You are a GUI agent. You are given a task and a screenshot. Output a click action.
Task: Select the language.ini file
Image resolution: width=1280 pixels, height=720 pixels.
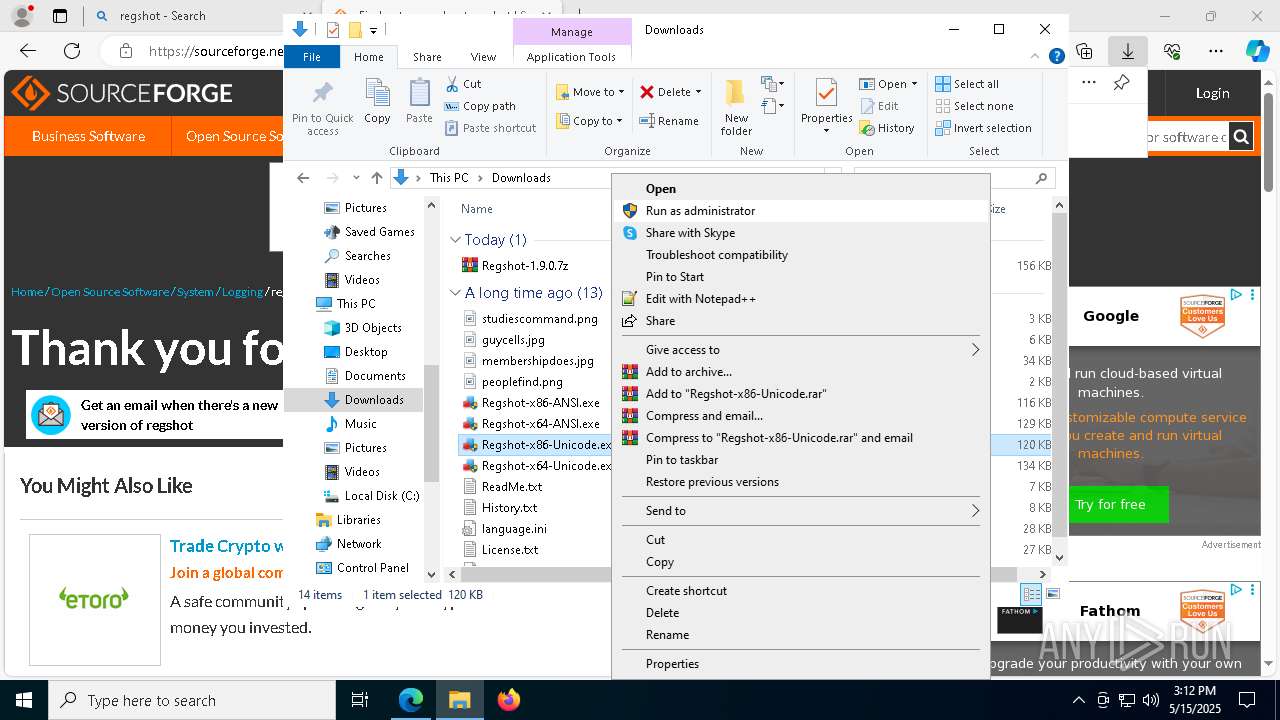tap(513, 529)
